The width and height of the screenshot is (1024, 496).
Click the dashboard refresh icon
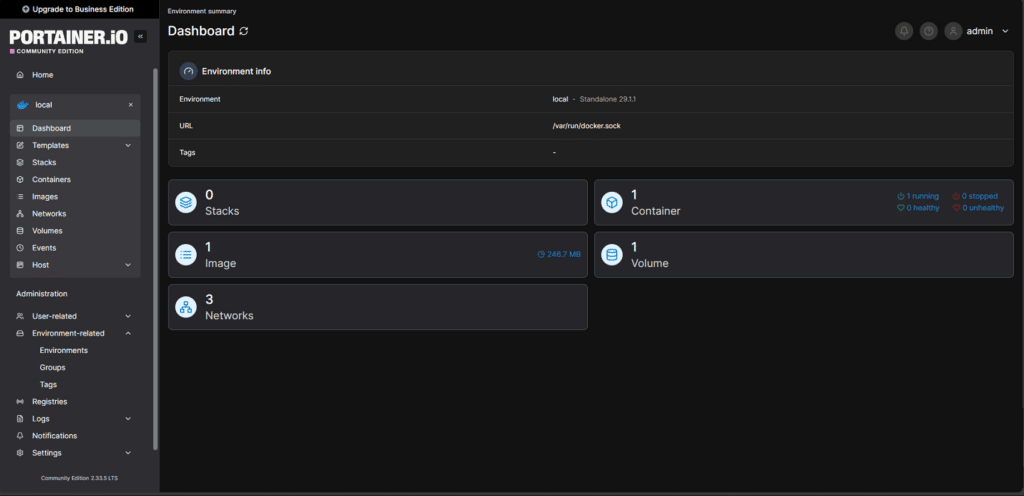pyautogui.click(x=244, y=31)
